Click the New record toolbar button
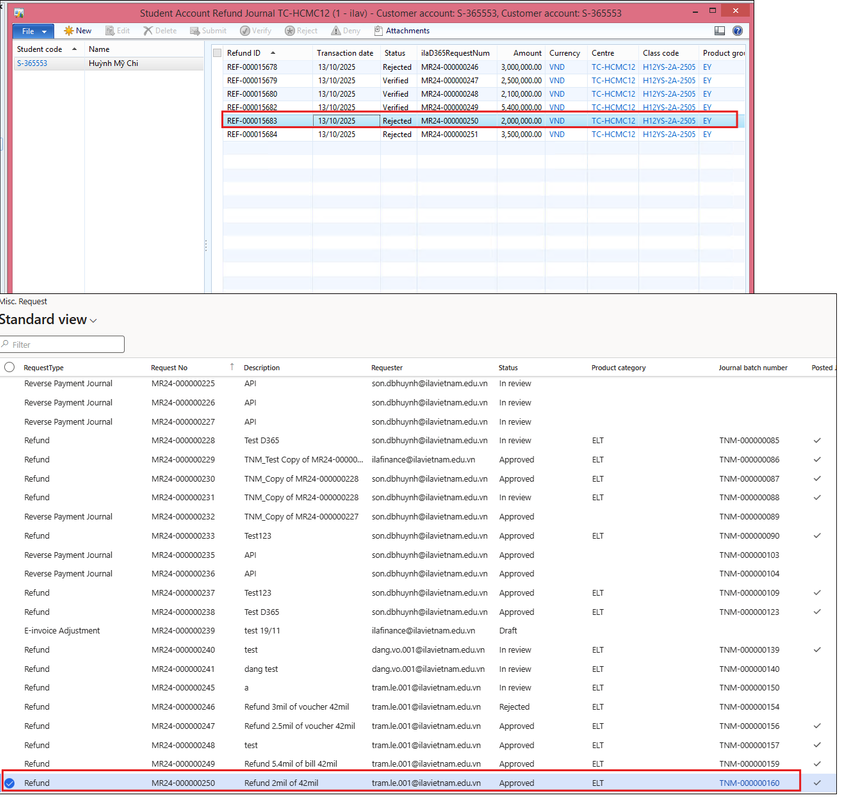This screenshot has height=800, width=845. click(78, 31)
